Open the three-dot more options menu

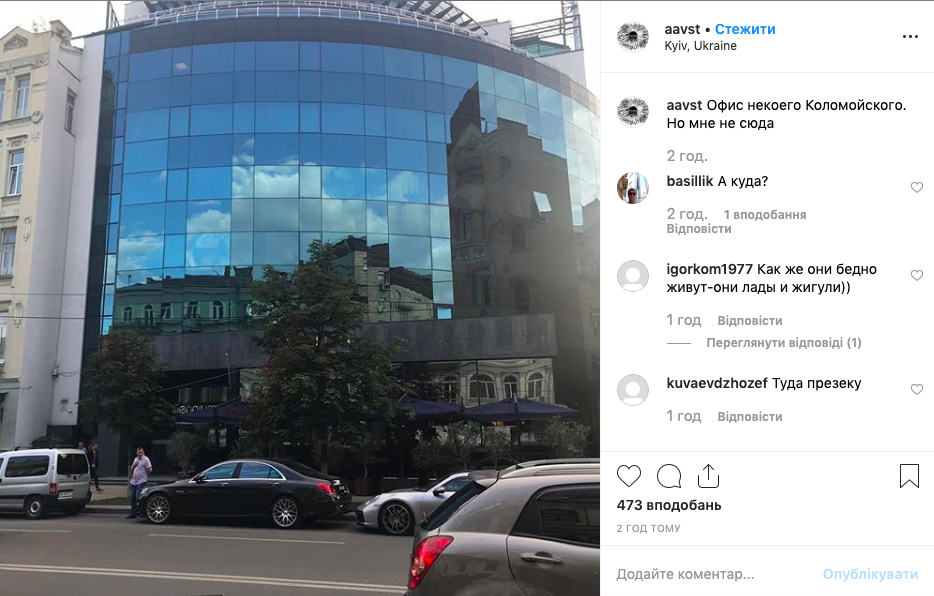click(x=910, y=37)
